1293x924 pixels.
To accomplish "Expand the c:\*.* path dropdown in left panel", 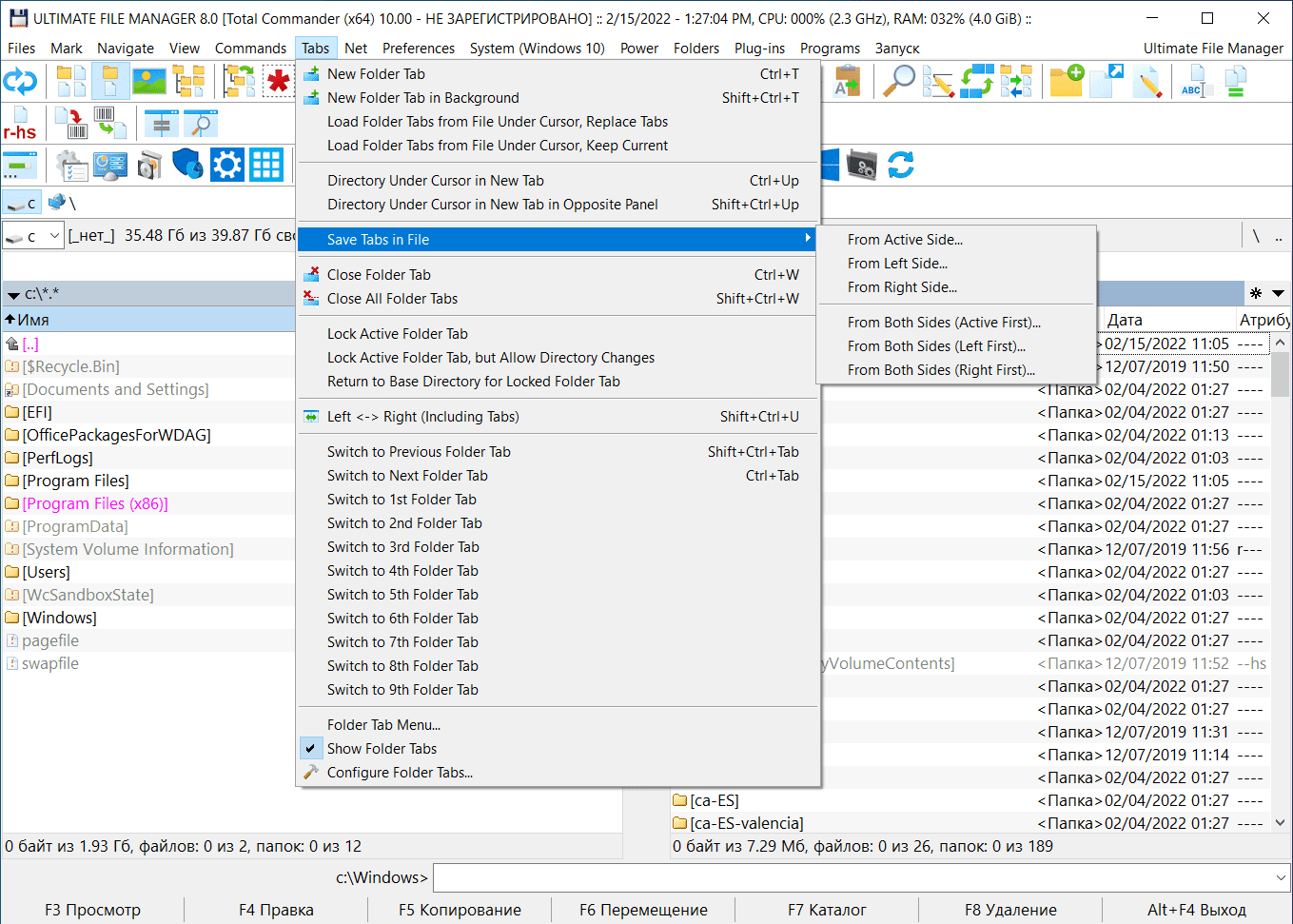I will (13, 295).
